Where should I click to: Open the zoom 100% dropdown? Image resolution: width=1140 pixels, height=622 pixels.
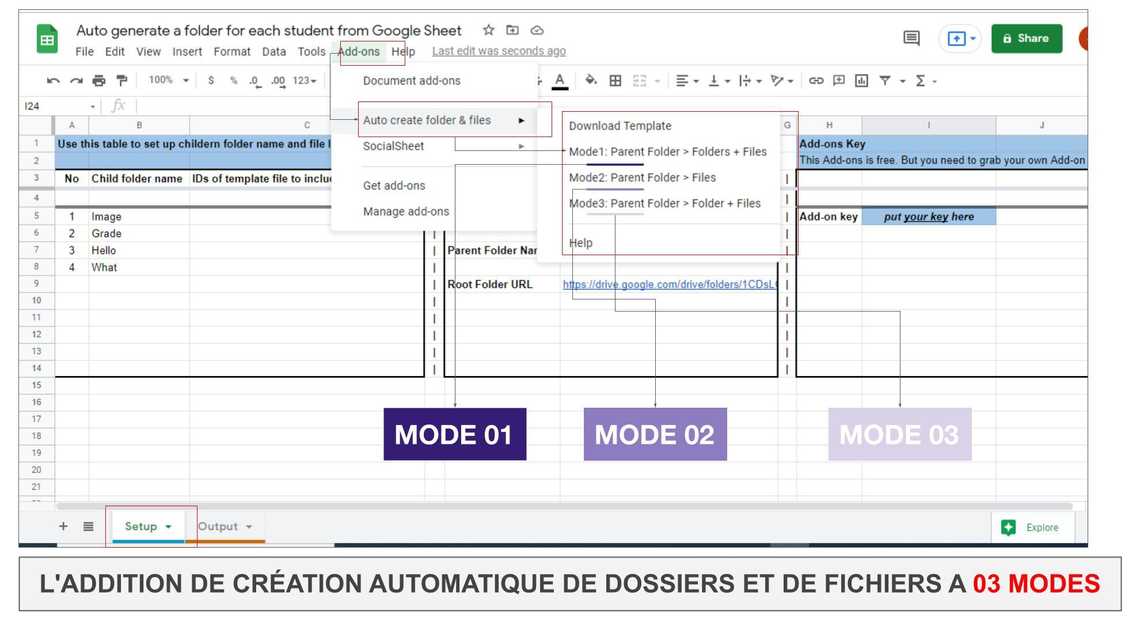168,81
